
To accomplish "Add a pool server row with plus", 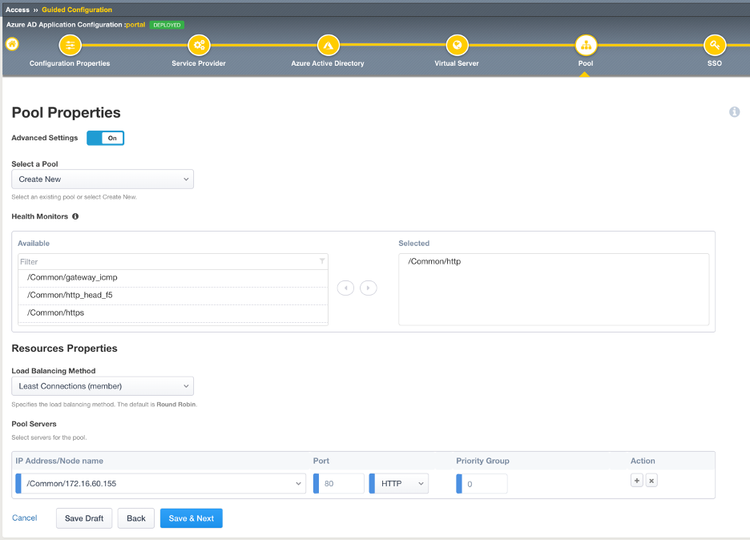I will coord(636,481).
